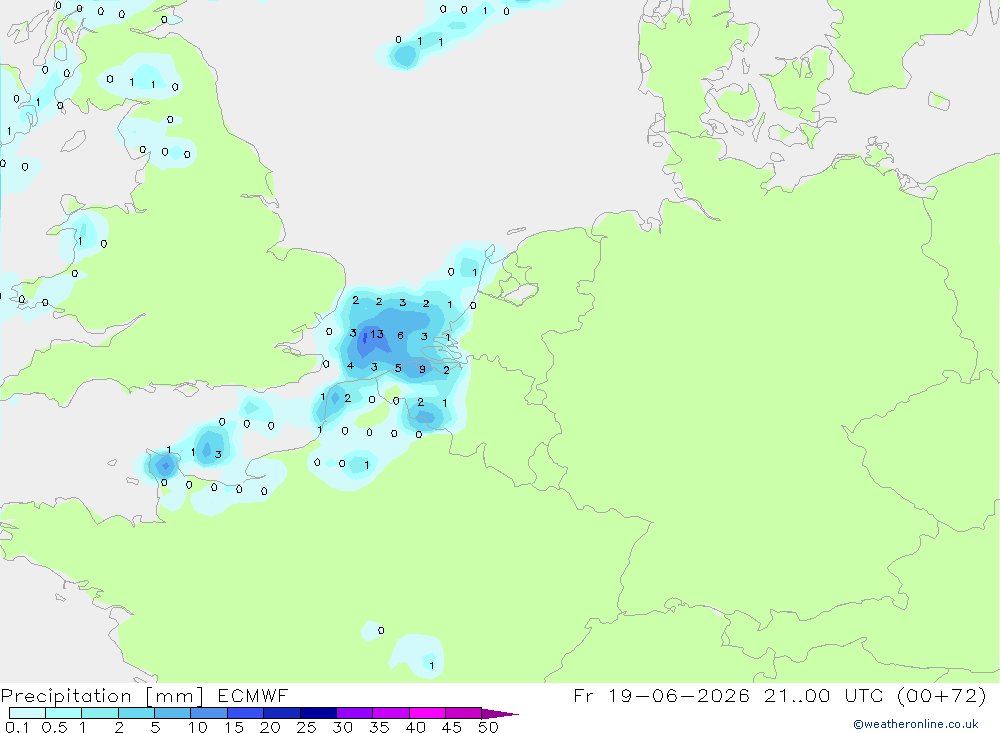Click the 0.1–0.5 mm legend color swatch

click(27, 713)
